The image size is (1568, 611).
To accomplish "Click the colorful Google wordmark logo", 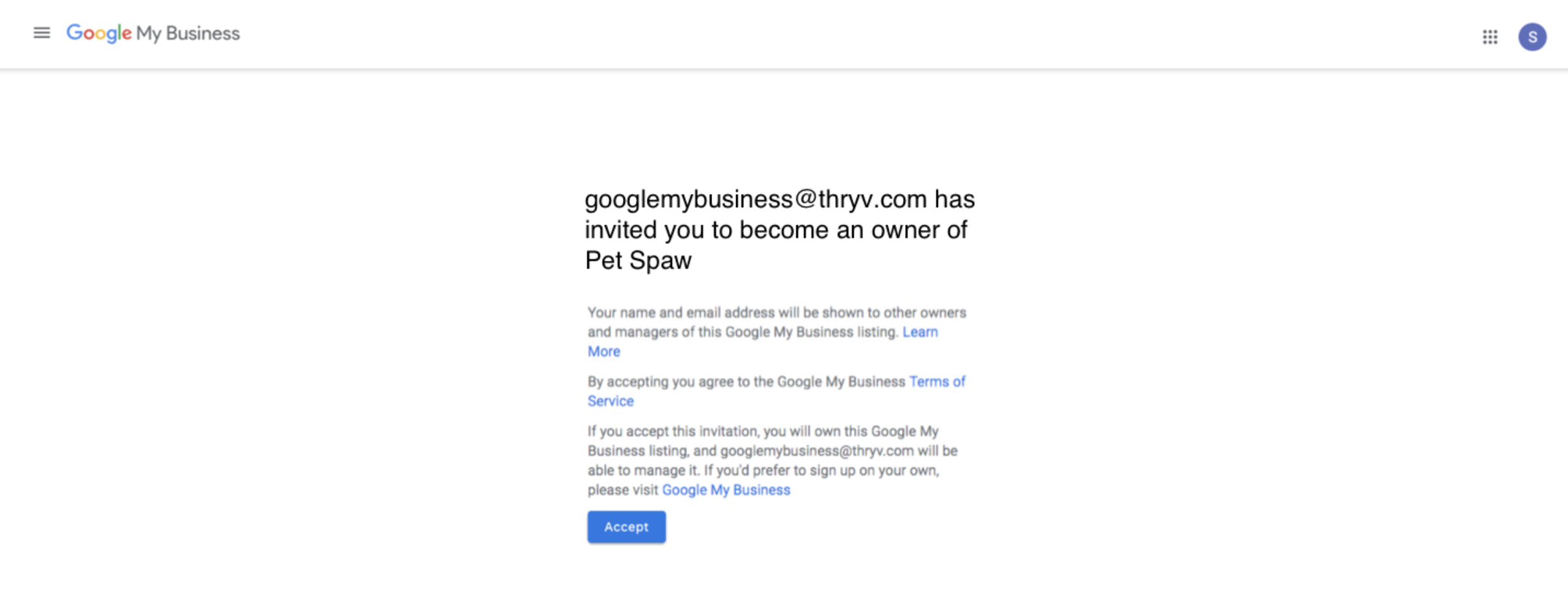I will point(99,33).
